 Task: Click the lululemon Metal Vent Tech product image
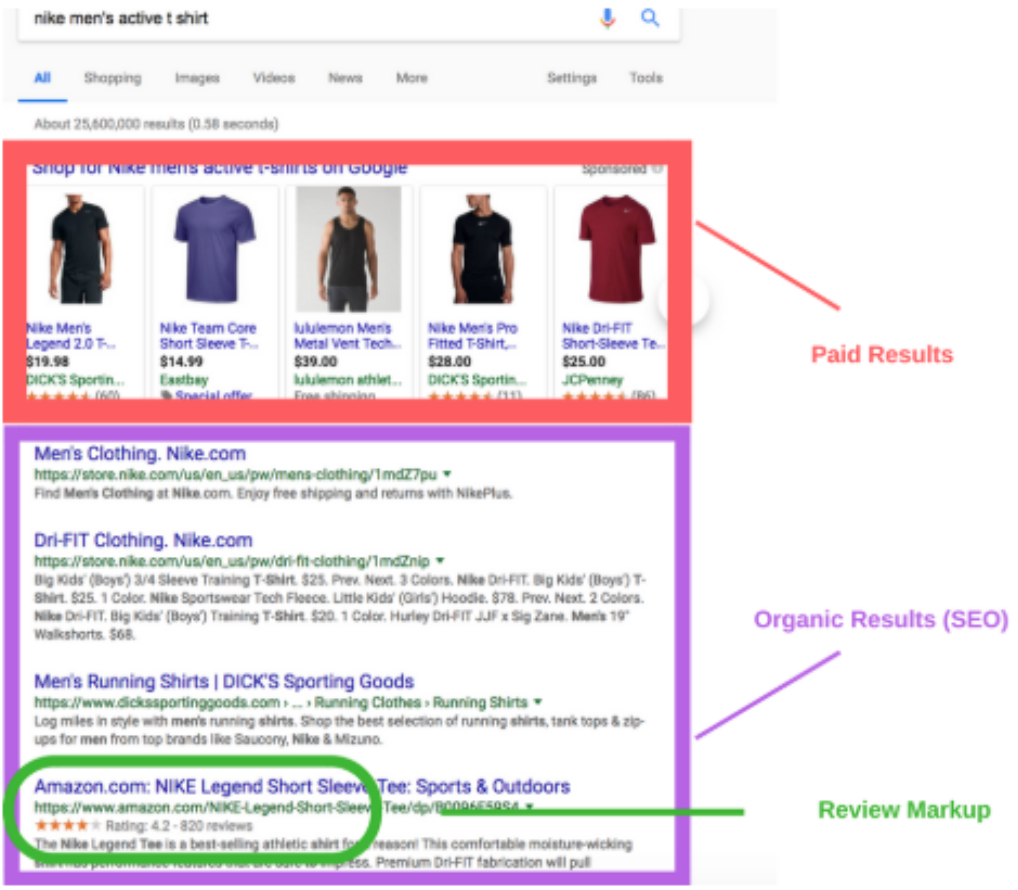[x=348, y=249]
